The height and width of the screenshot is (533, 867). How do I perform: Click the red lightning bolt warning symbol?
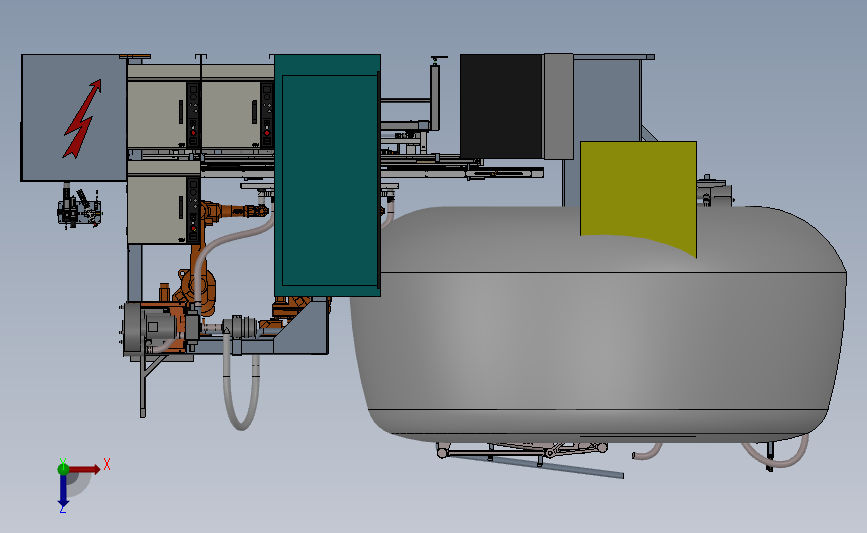[x=83, y=119]
